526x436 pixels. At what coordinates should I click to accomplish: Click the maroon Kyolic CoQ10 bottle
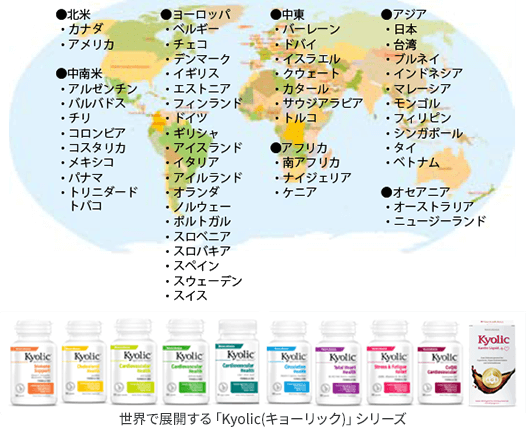click(440, 362)
